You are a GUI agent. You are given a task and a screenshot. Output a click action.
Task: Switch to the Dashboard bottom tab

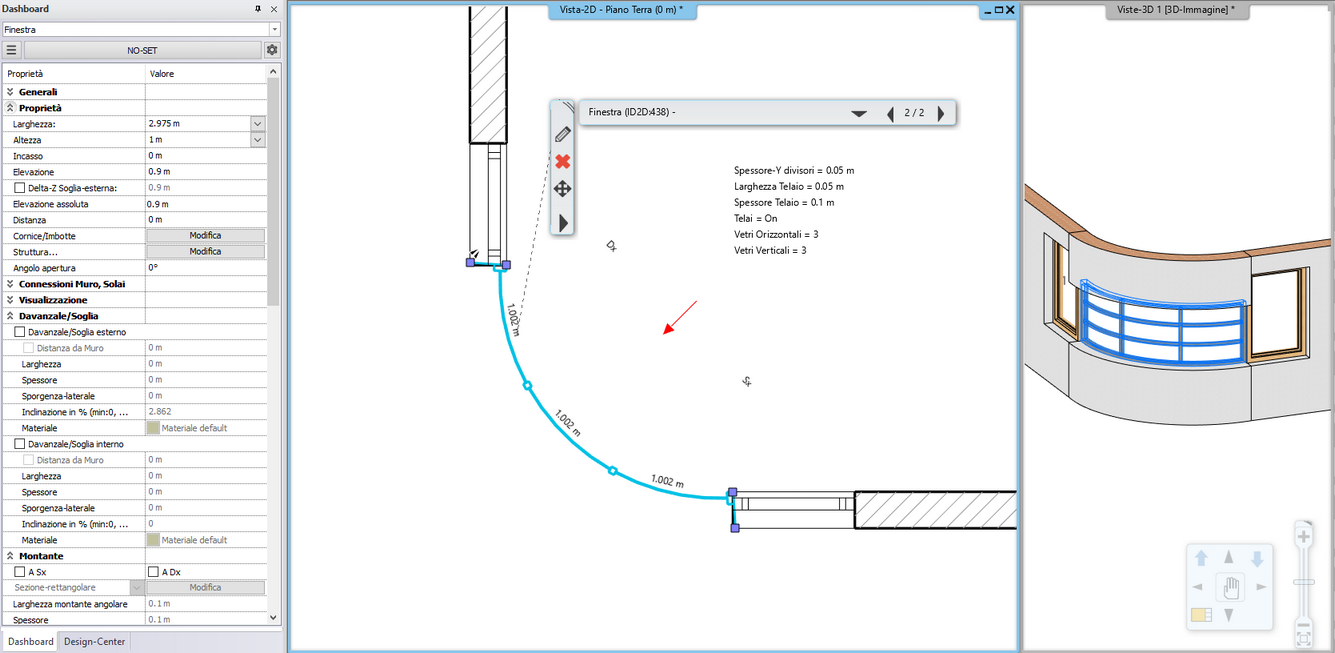[30, 642]
